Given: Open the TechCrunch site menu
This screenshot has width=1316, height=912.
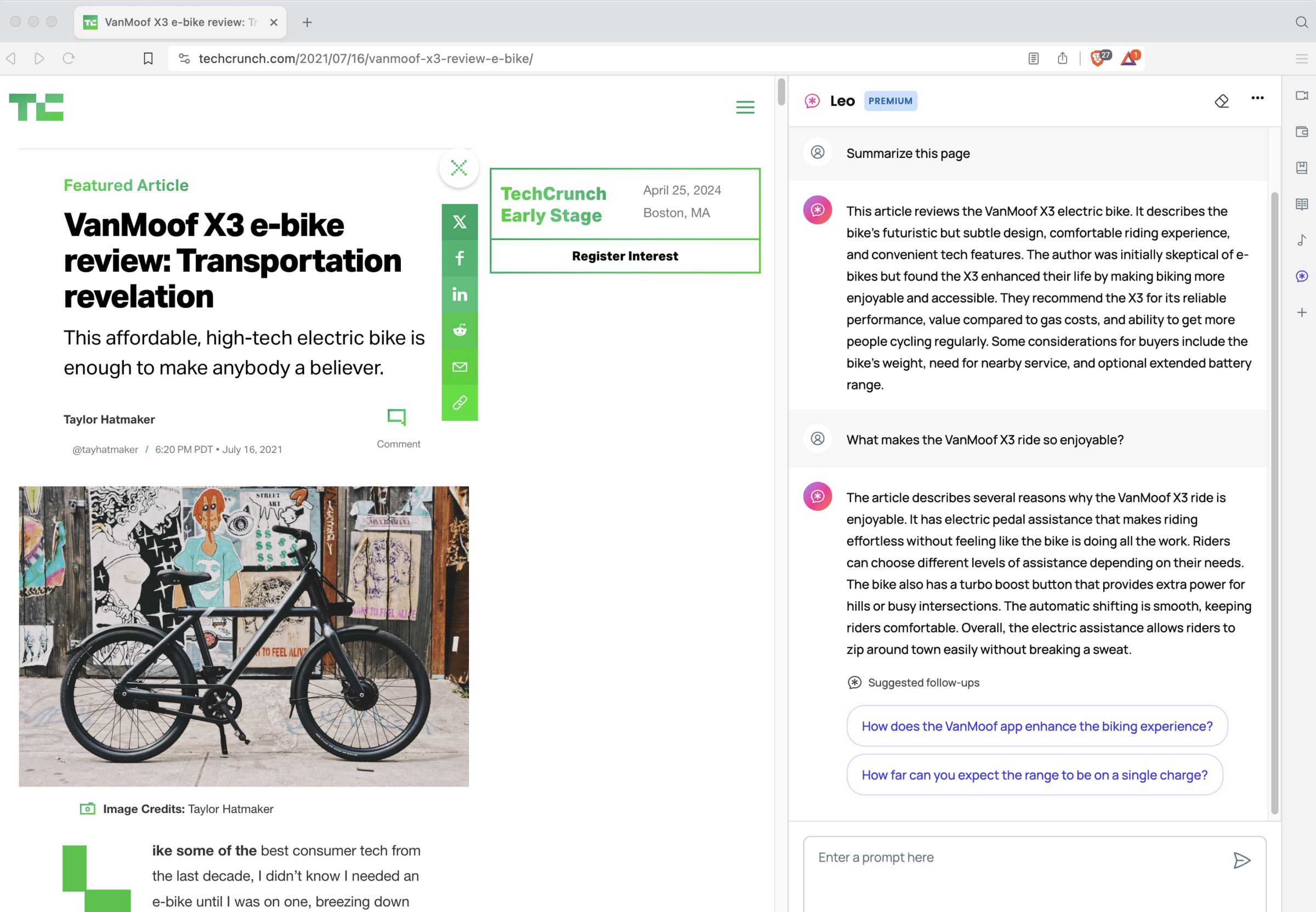Looking at the screenshot, I should [745, 107].
